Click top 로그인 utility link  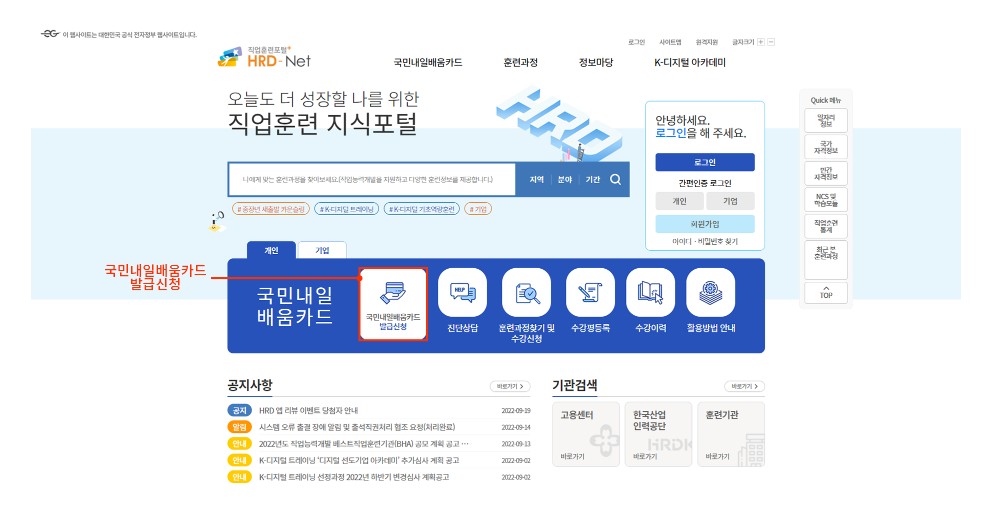(x=636, y=42)
